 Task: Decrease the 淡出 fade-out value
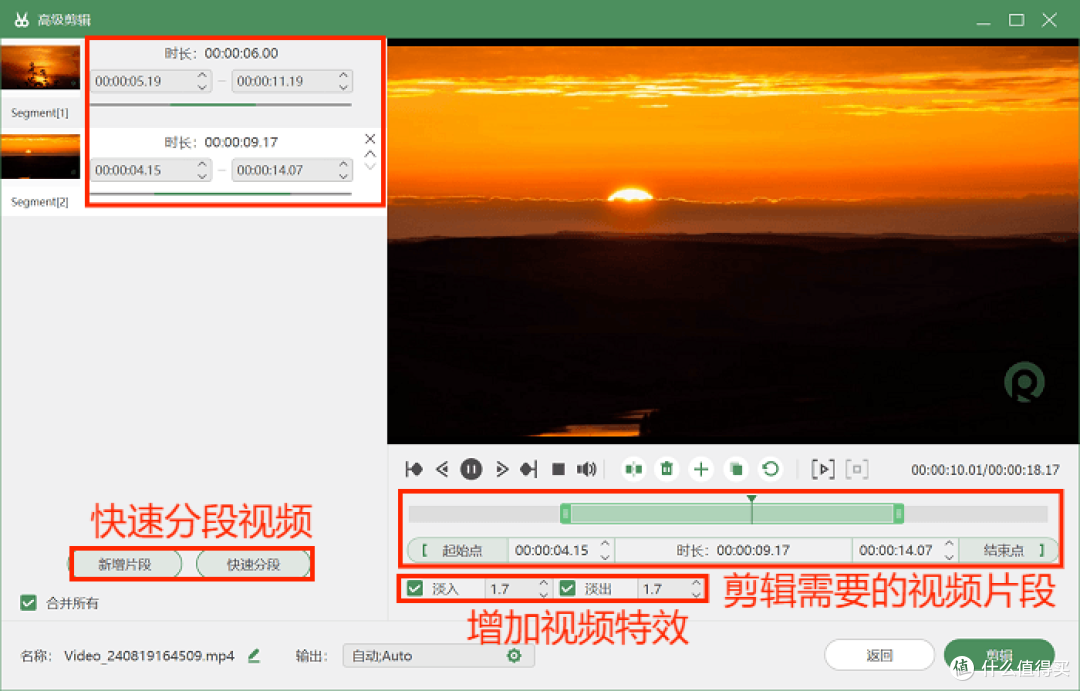pos(696,594)
